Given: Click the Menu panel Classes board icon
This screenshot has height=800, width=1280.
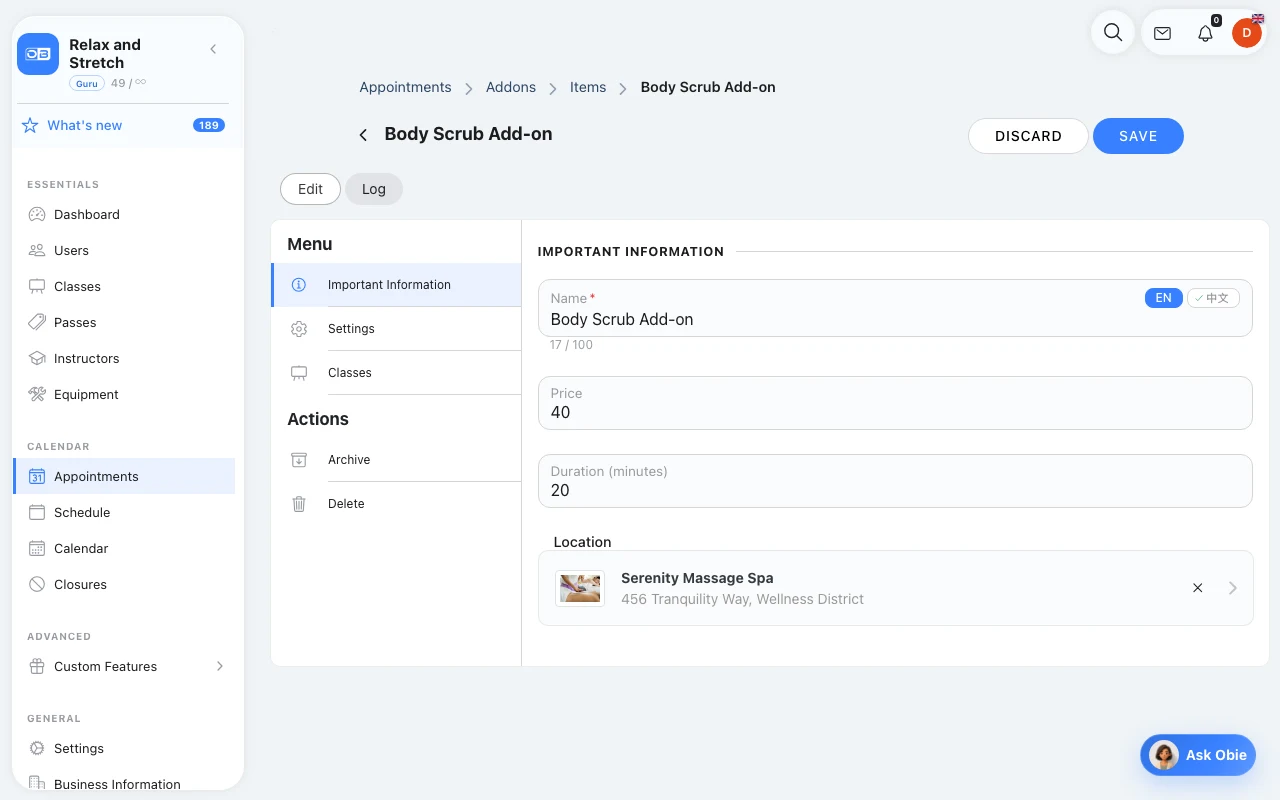Looking at the screenshot, I should pos(298,373).
